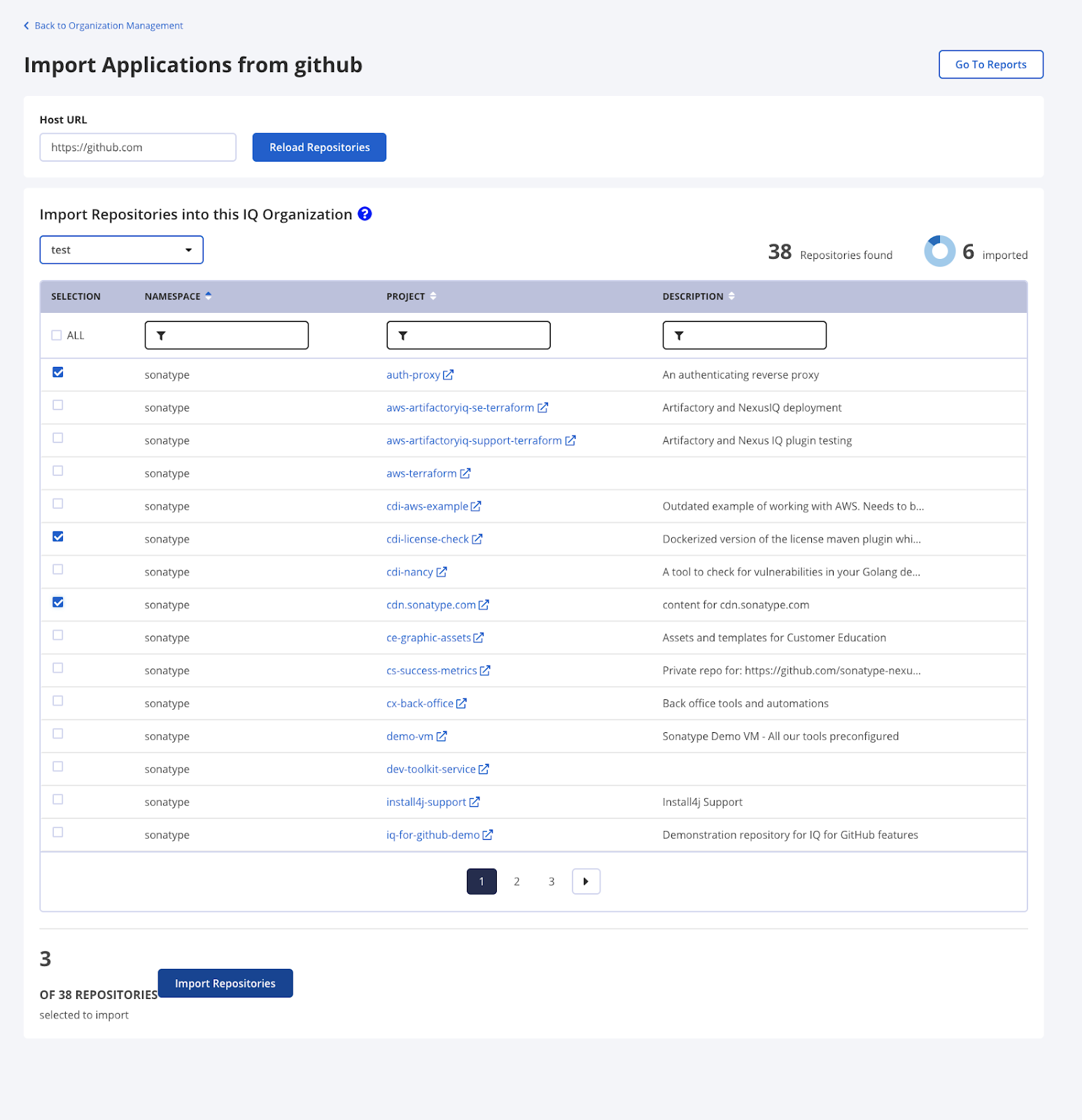Viewport: 1082px width, 1120px height.
Task: Go to the next page arrow
Action: [586, 881]
